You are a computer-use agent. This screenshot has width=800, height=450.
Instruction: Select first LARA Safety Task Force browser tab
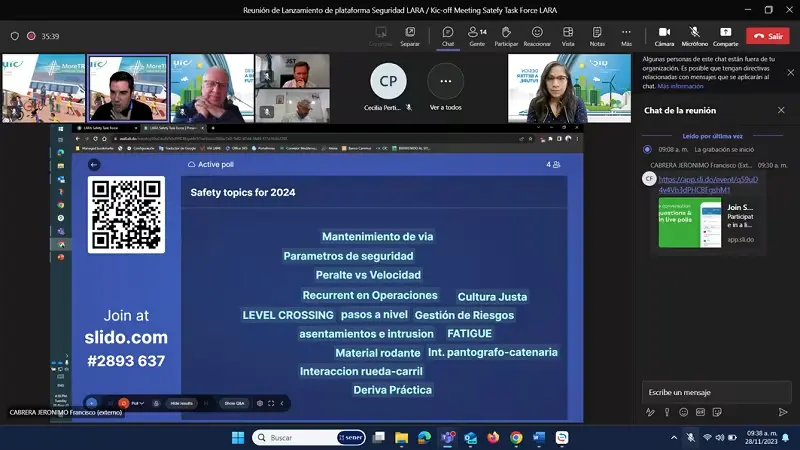(106, 128)
